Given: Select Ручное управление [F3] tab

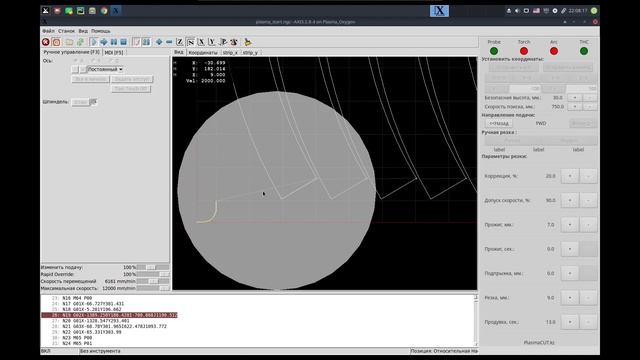Looking at the screenshot, I should click(71, 52).
